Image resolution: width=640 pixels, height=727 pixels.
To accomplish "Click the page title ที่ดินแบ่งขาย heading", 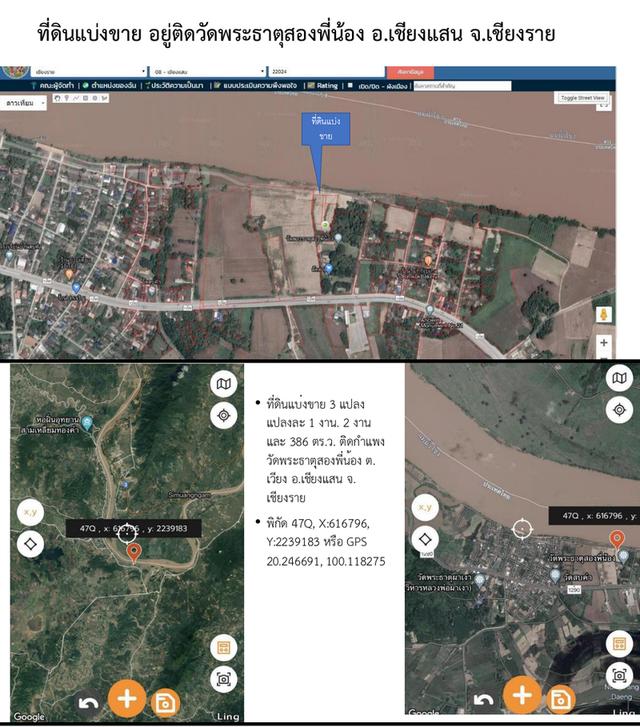I will coord(296,34).
